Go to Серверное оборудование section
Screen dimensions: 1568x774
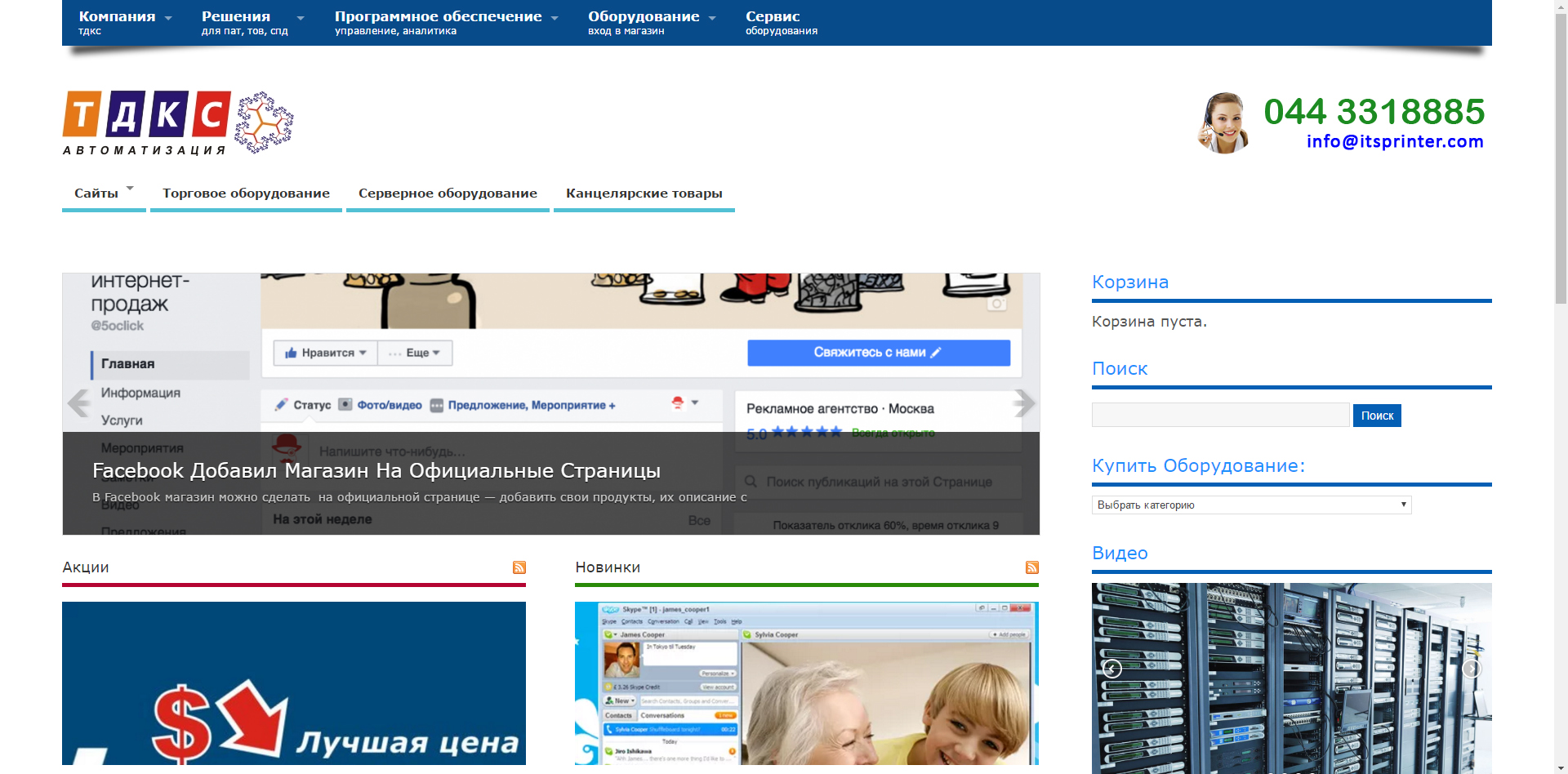pyautogui.click(x=448, y=193)
